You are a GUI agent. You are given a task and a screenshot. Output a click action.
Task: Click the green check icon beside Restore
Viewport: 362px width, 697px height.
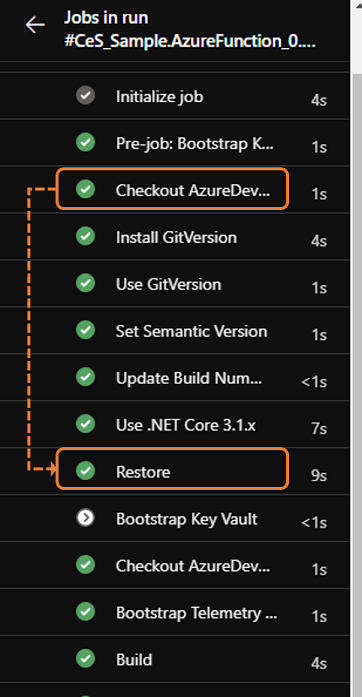pyautogui.click(x=85, y=470)
